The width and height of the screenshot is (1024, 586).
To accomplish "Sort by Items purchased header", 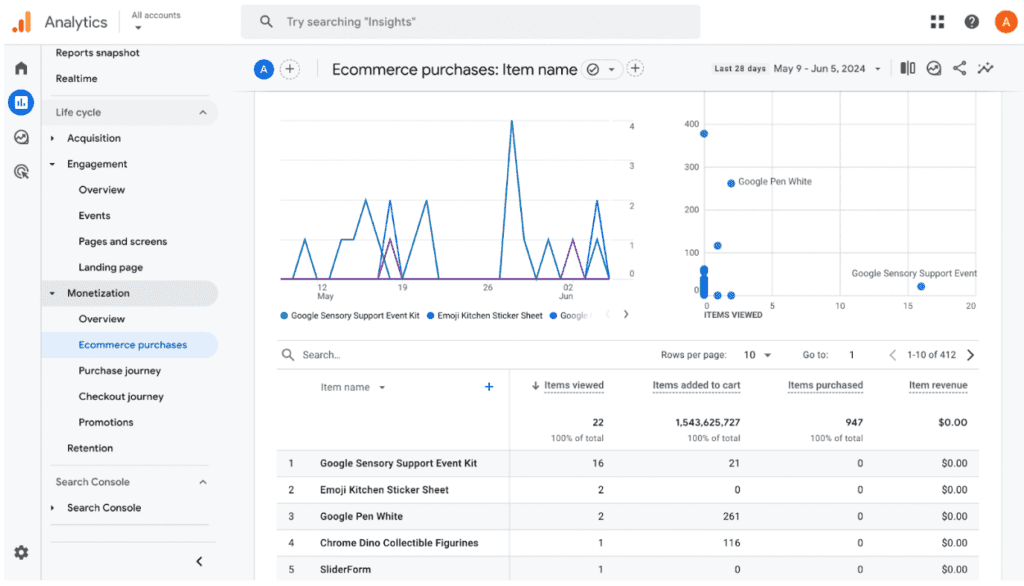I will pyautogui.click(x=825, y=385).
